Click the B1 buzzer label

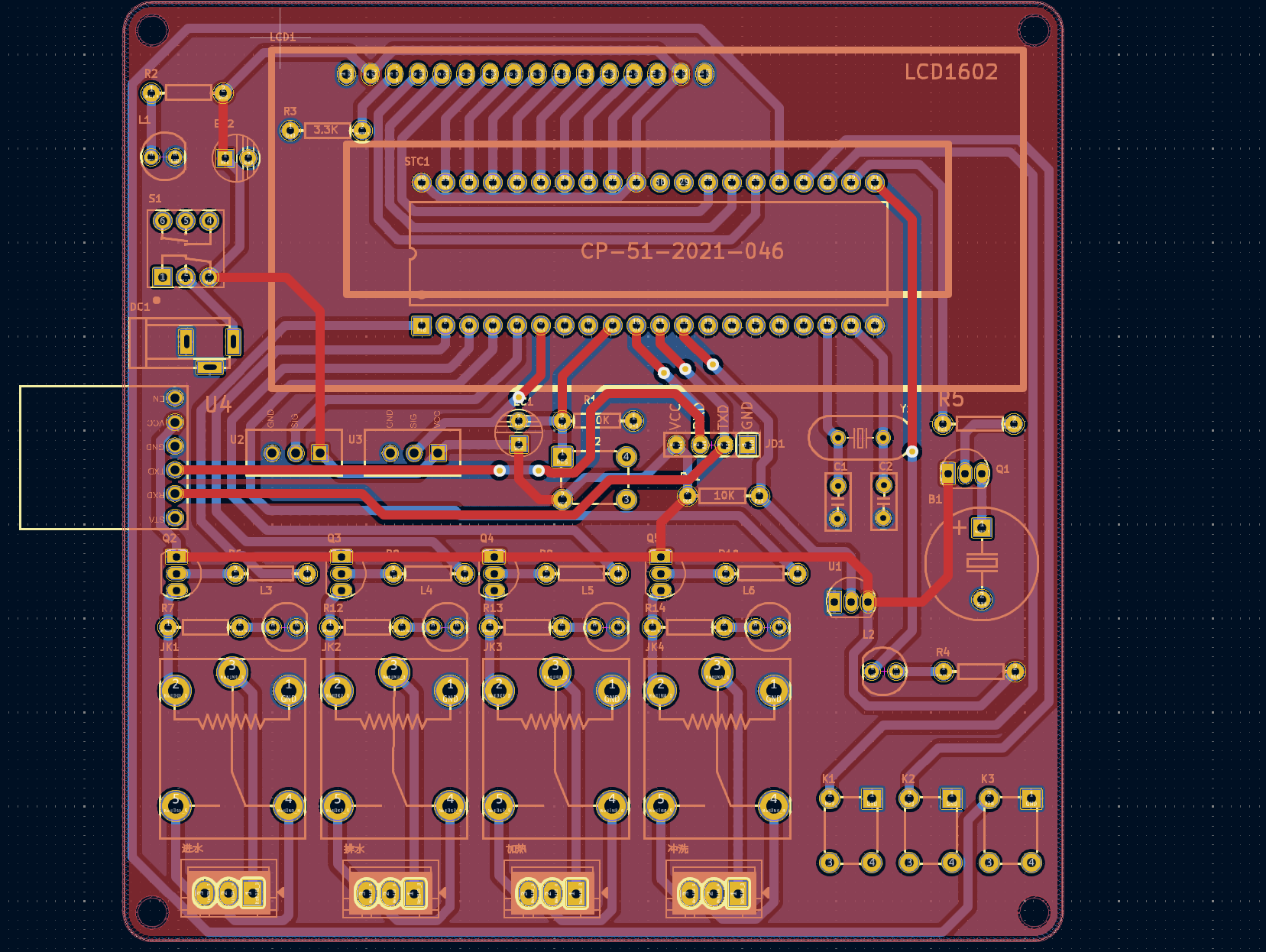[x=935, y=499]
